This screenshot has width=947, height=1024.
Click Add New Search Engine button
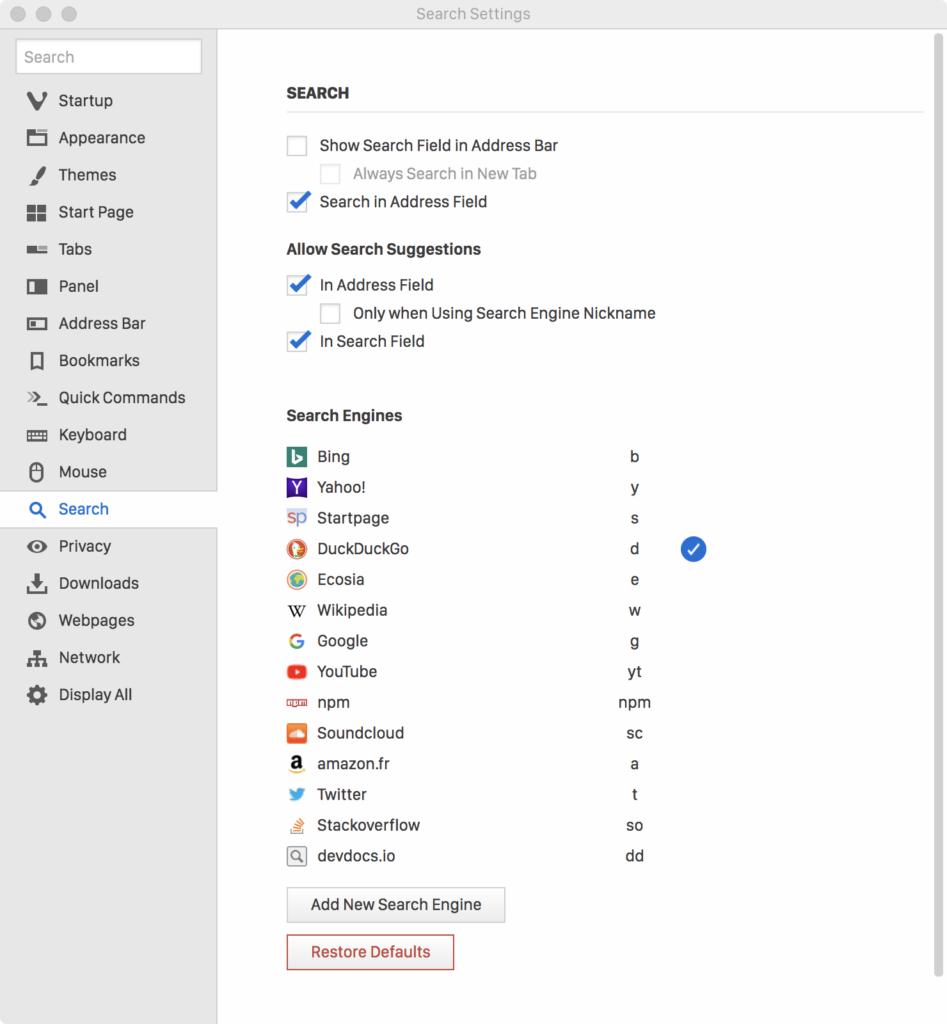click(396, 904)
